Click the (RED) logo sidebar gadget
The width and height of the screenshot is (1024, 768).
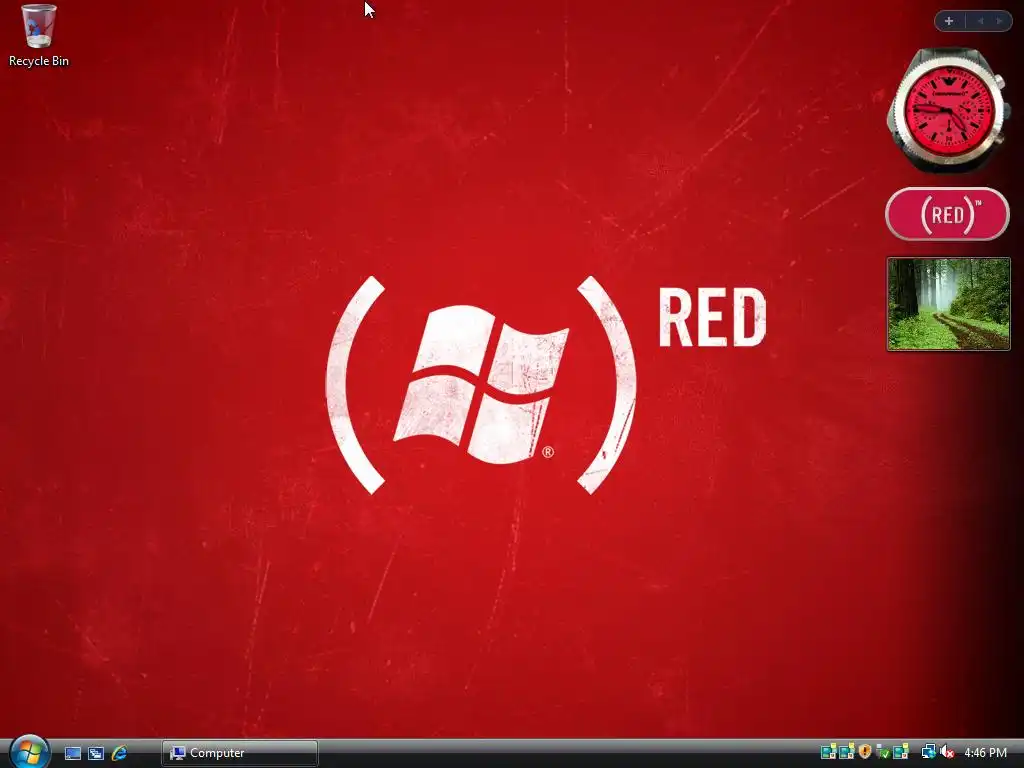coord(948,214)
